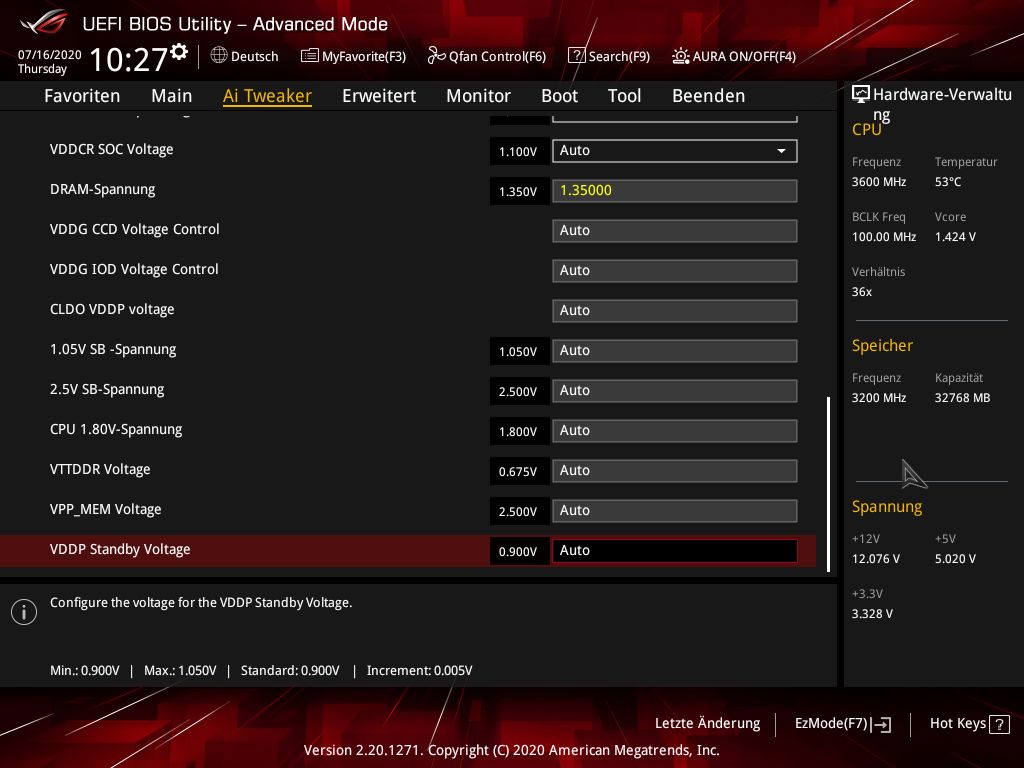This screenshot has height=768, width=1024.
Task: Click the 2.5V SB-Spannung Auto field
Action: point(675,391)
